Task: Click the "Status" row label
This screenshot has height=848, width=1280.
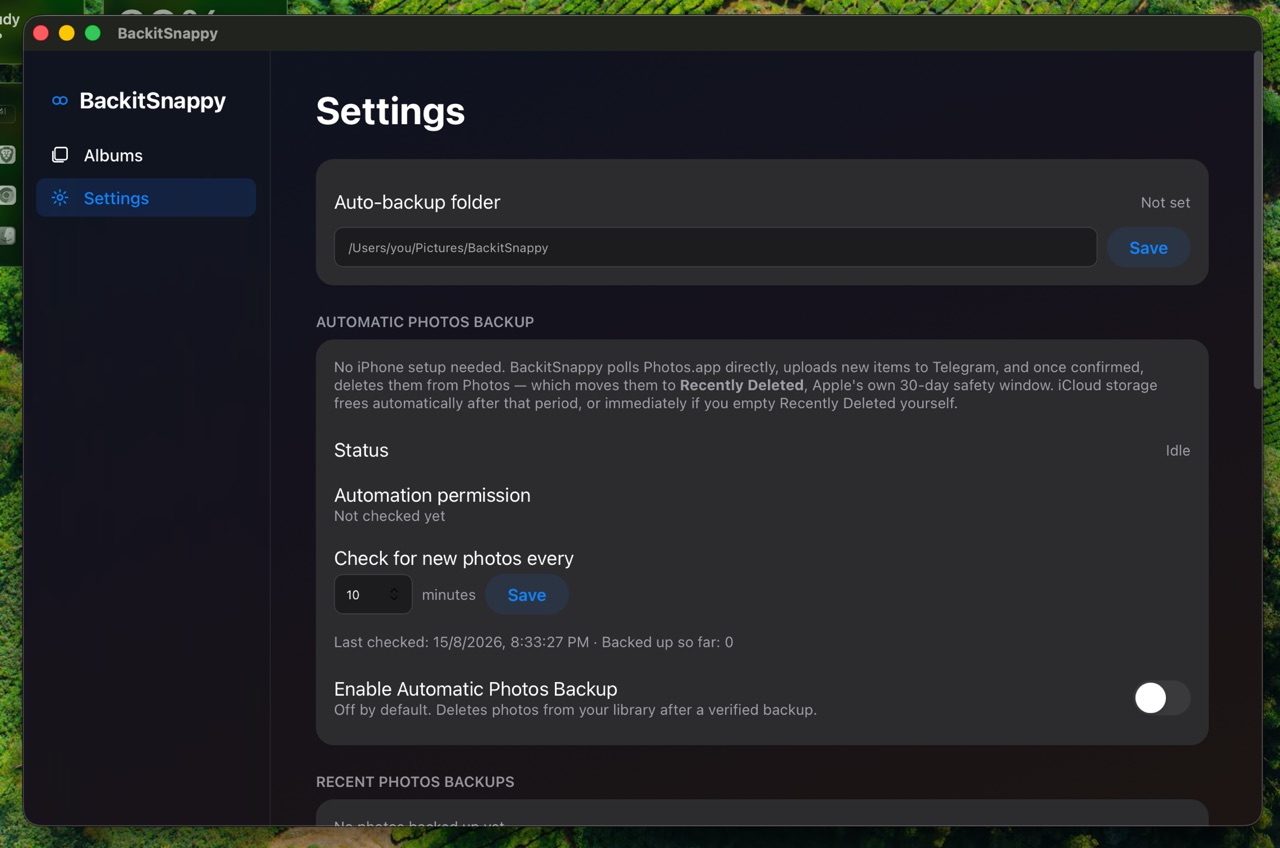Action: coord(361,450)
